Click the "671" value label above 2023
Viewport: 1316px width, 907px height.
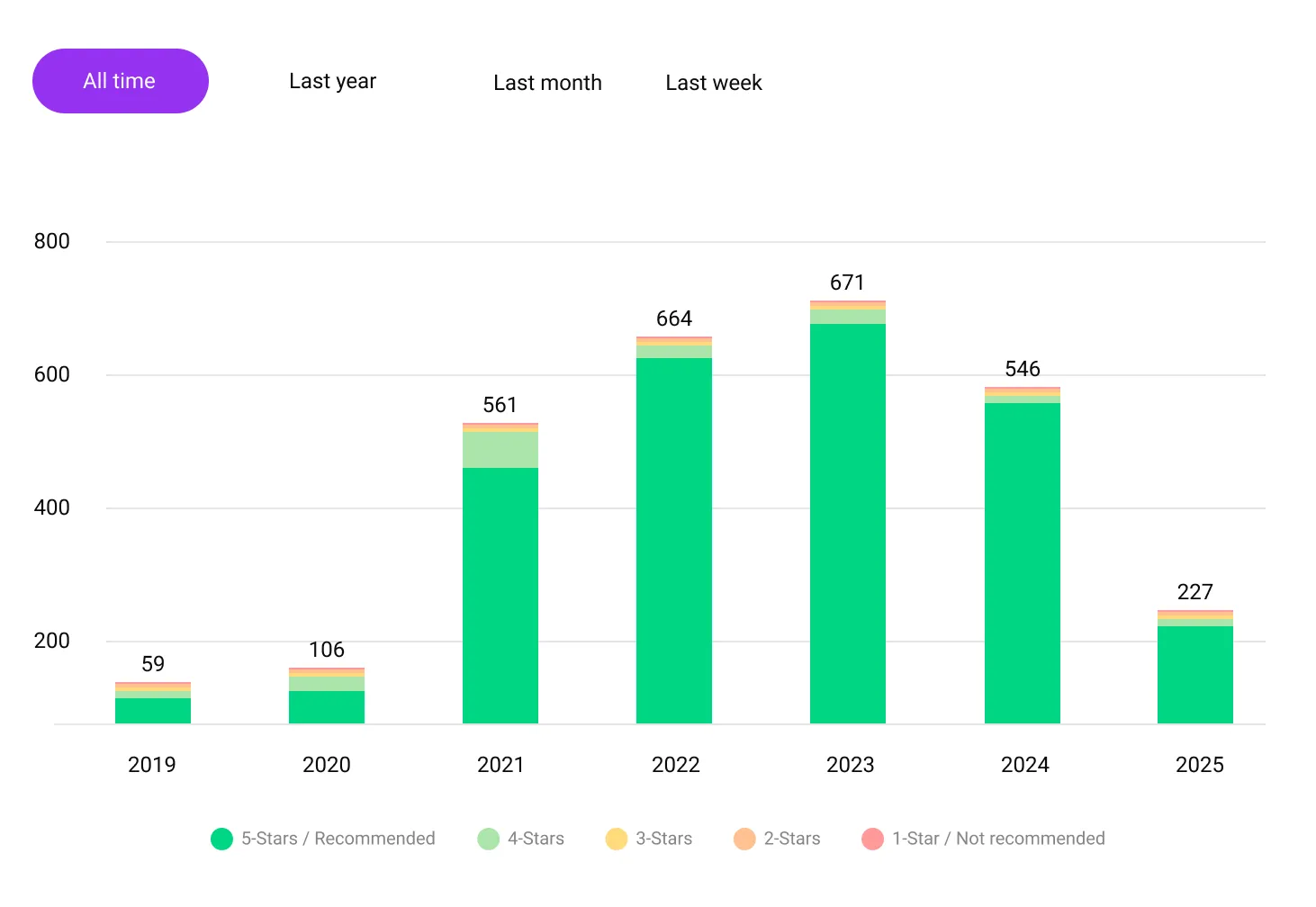point(846,282)
